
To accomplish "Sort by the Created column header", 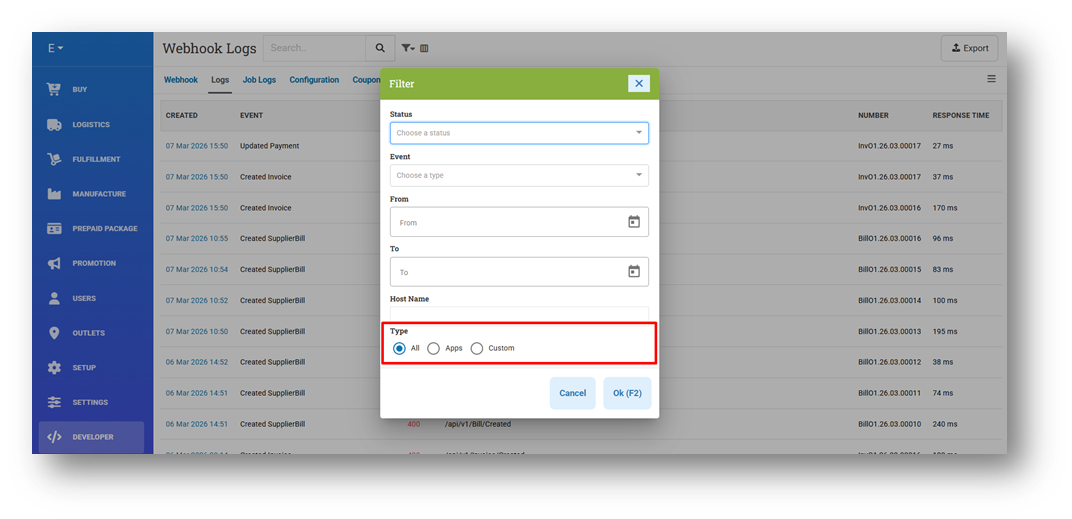I will point(181,116).
